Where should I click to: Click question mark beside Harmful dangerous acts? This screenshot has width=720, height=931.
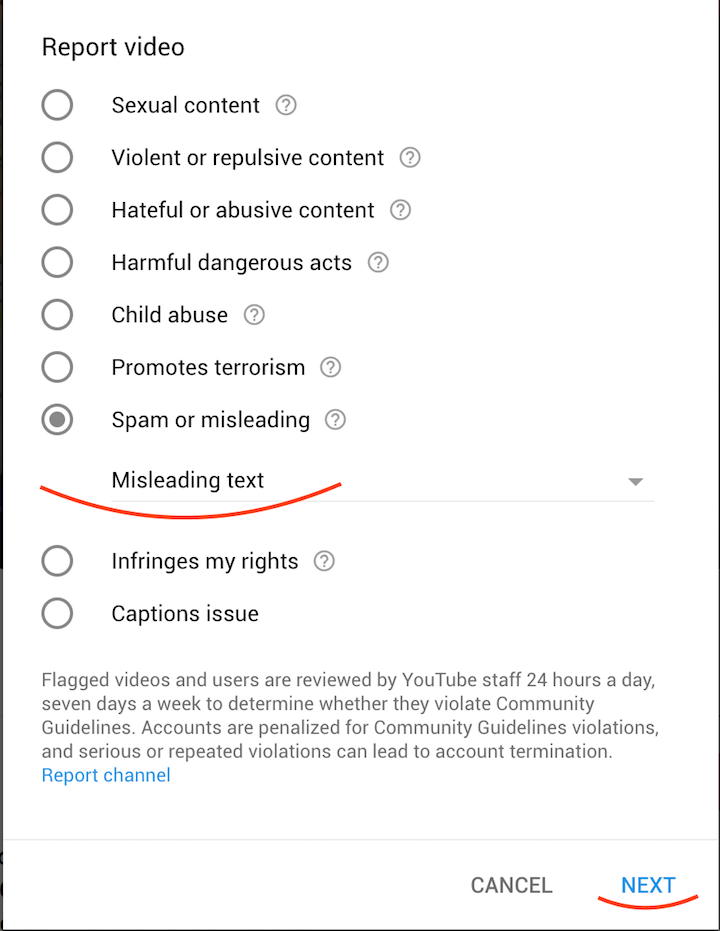[378, 263]
